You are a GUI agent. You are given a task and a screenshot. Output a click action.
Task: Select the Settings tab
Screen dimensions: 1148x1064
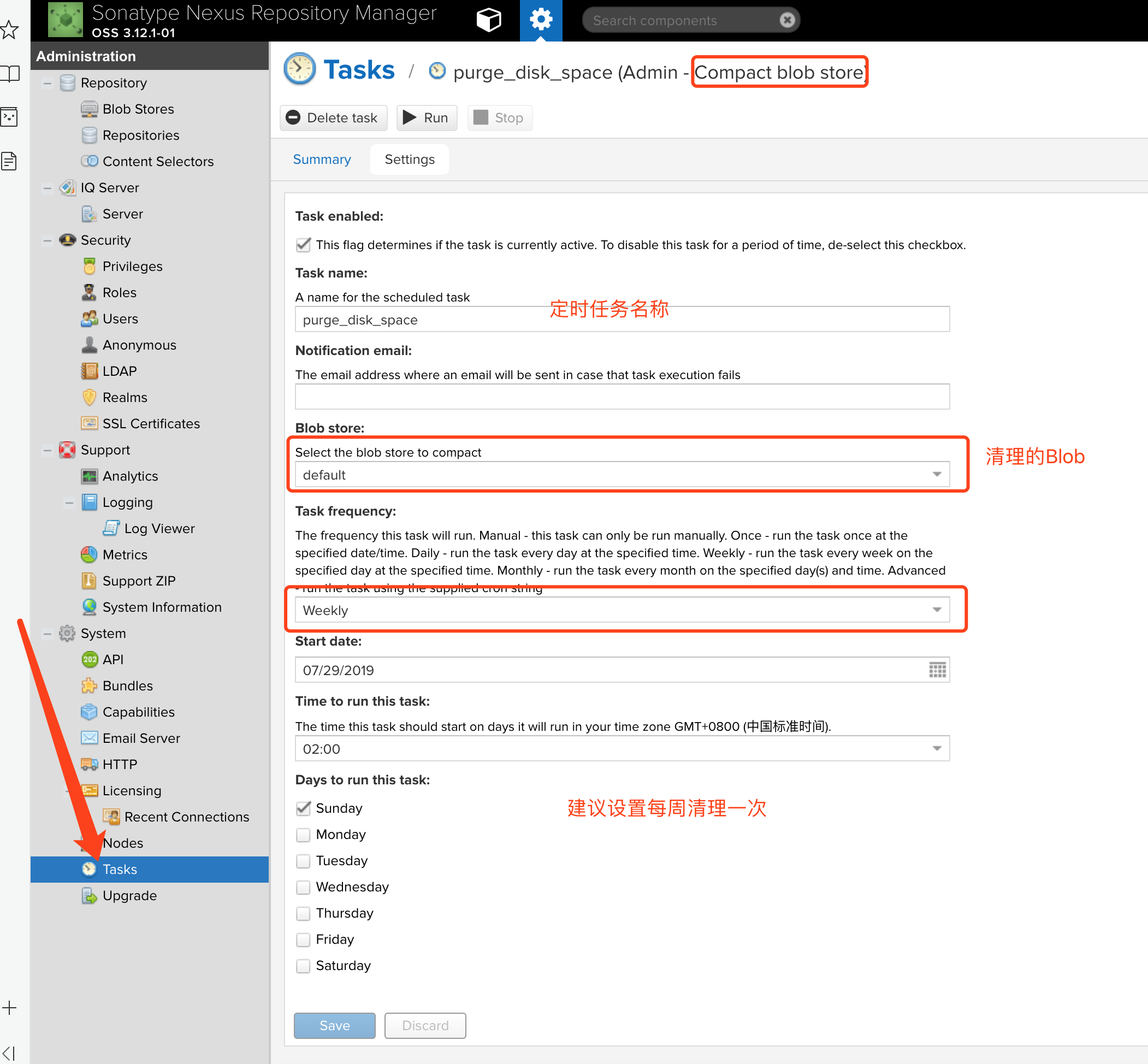[x=410, y=159]
